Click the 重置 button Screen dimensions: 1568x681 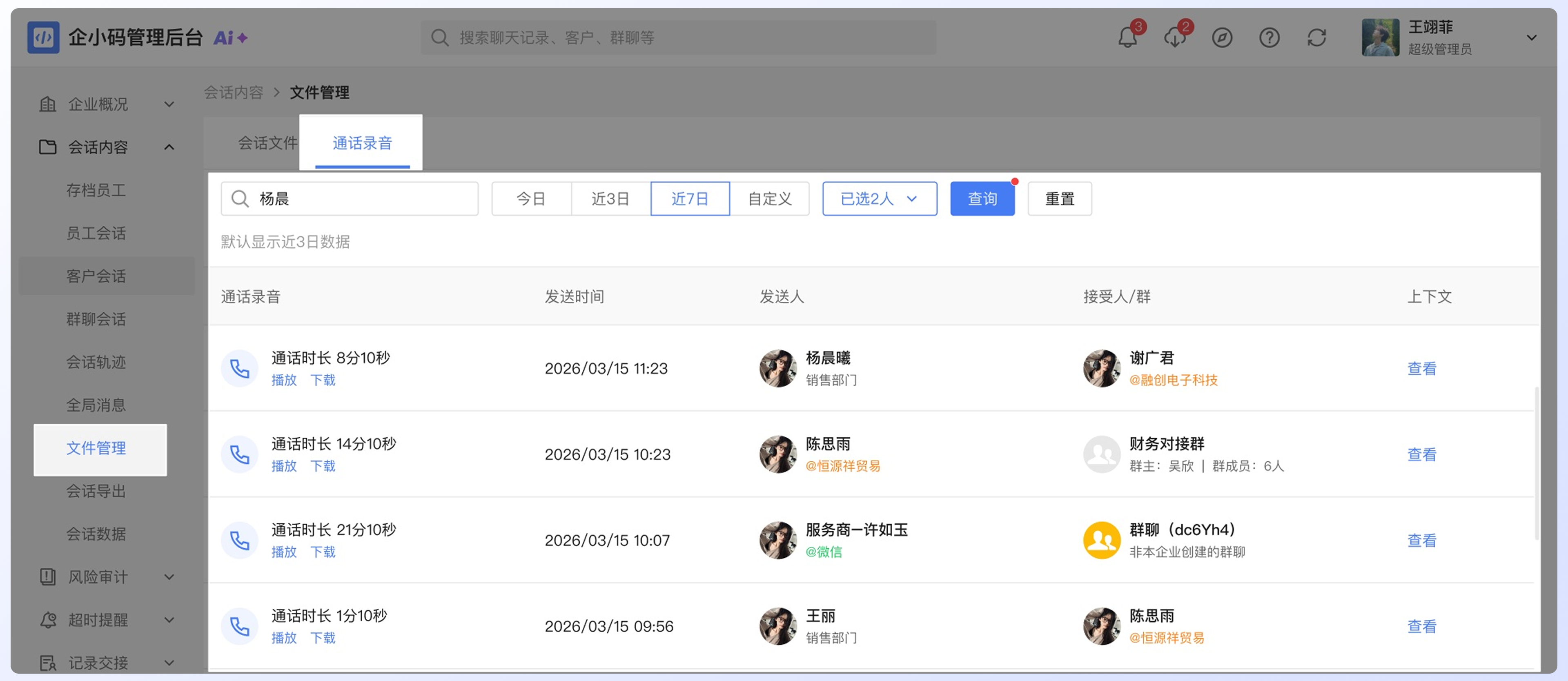click(x=1060, y=199)
